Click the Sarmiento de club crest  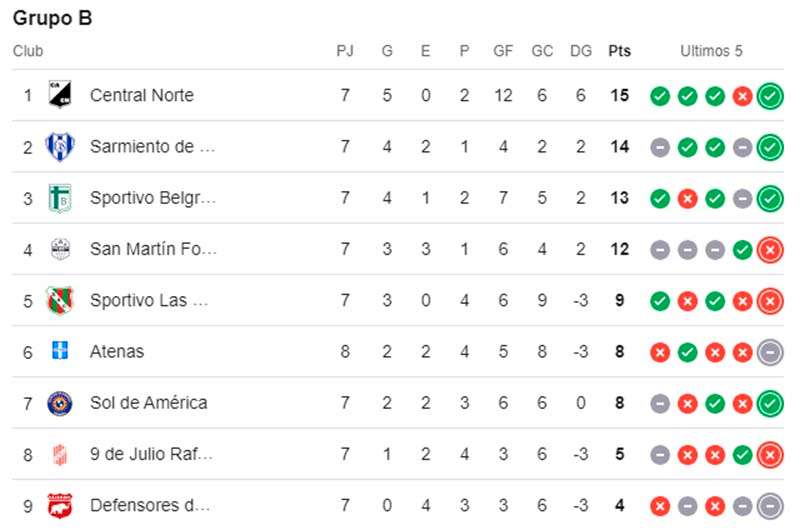coord(60,146)
